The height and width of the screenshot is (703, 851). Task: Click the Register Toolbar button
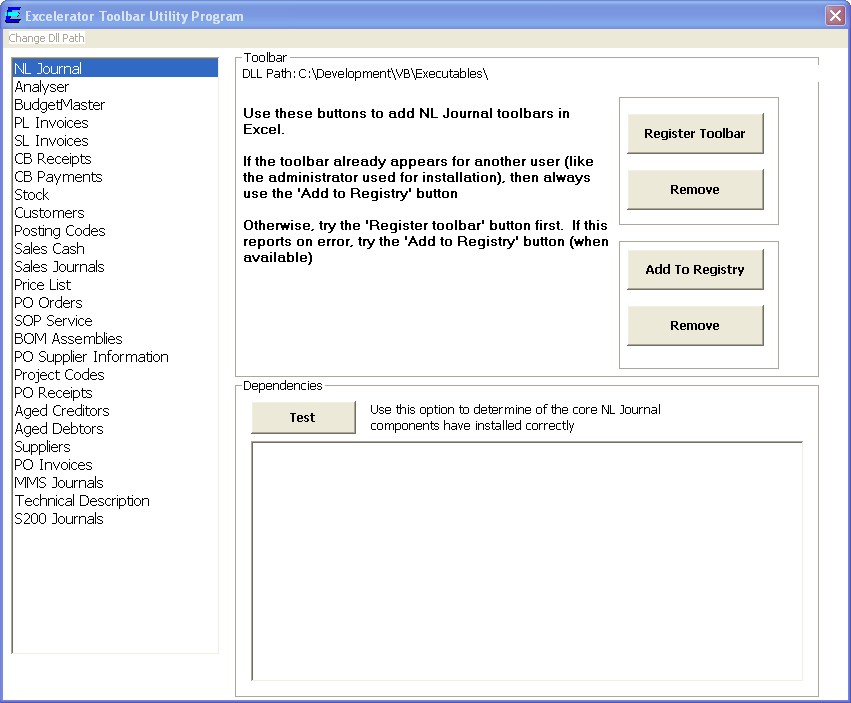coord(695,134)
